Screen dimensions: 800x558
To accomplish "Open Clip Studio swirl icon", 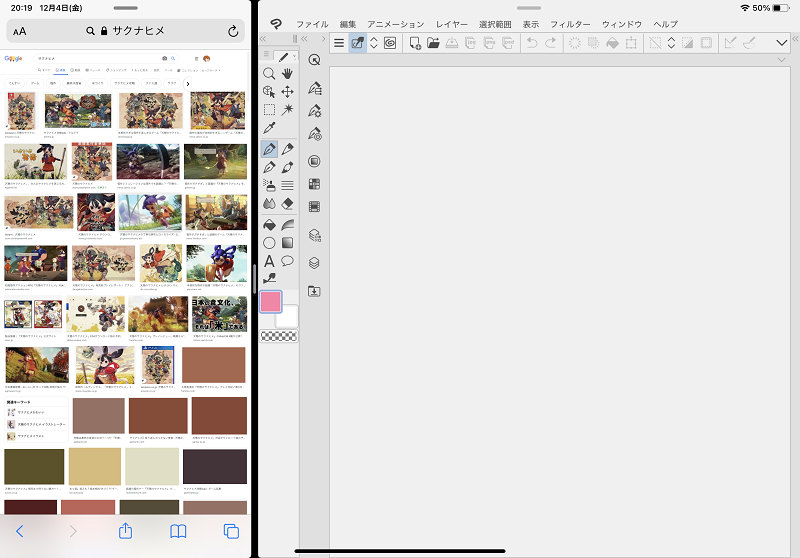I will pos(390,43).
